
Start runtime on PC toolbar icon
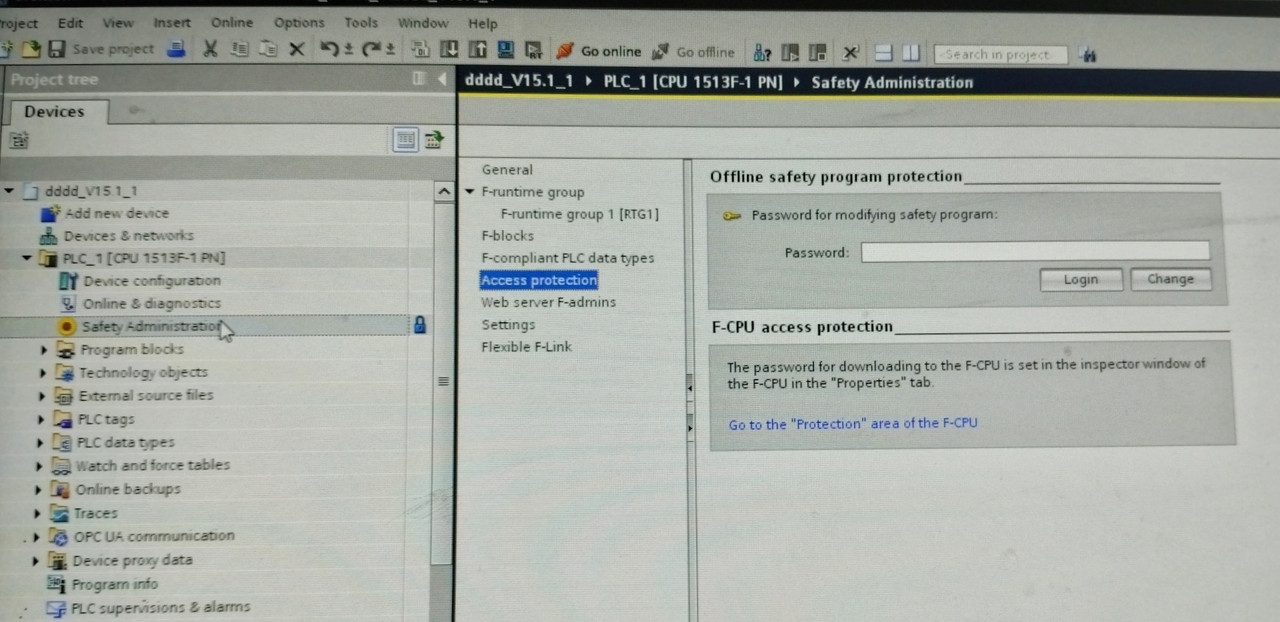tap(533, 50)
